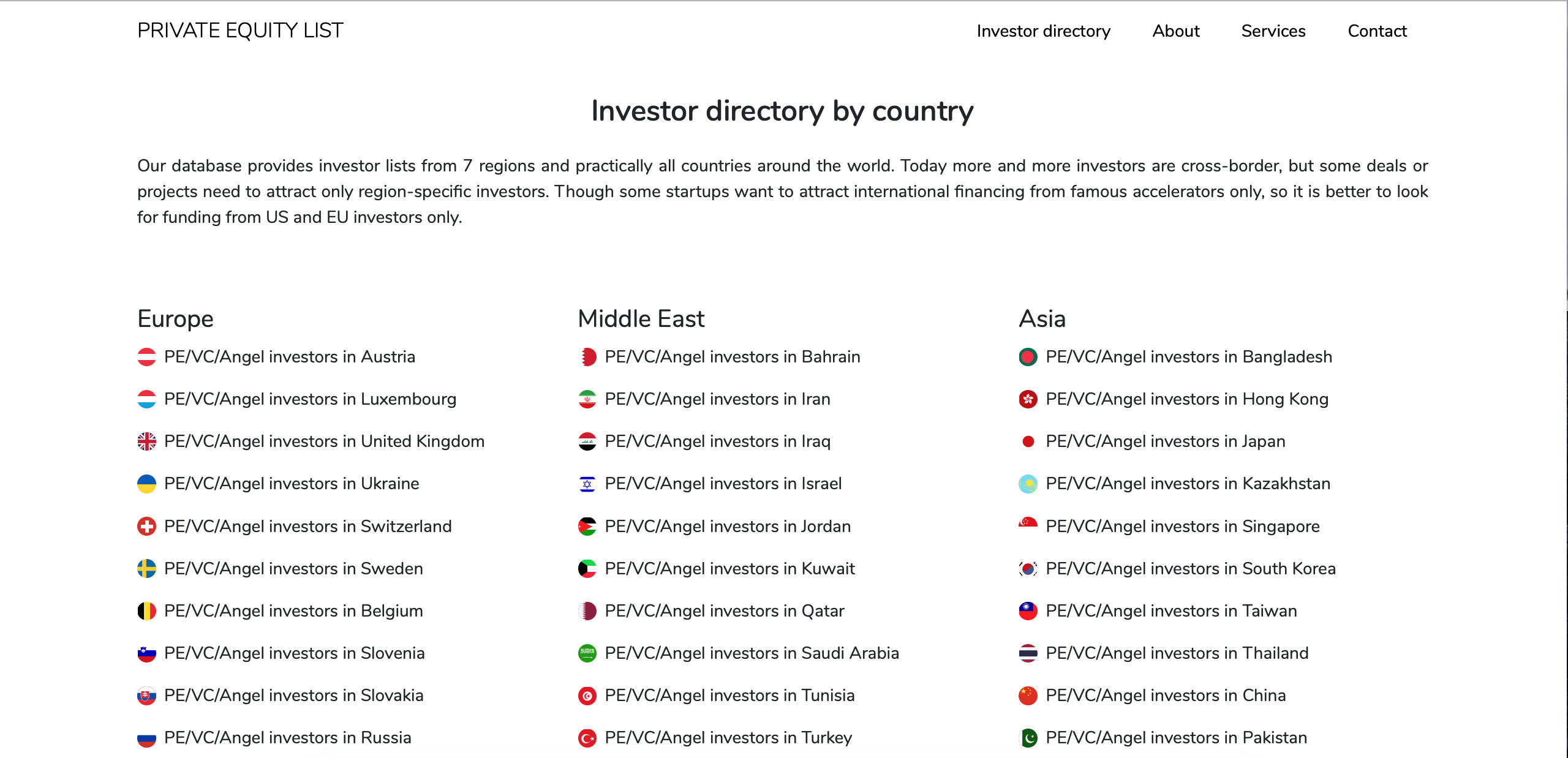
Task: Click the Saudi Arabia flag icon
Action: tap(587, 653)
